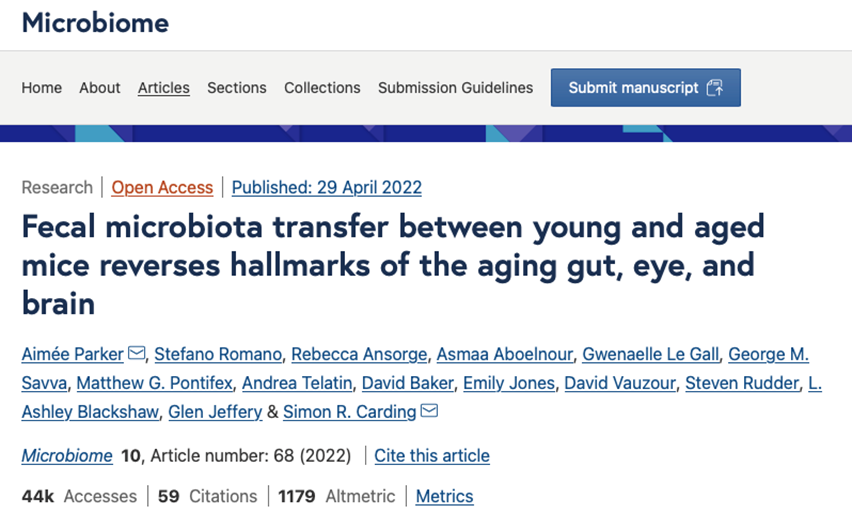Go to the About page
The image size is (852, 529).
[100, 88]
